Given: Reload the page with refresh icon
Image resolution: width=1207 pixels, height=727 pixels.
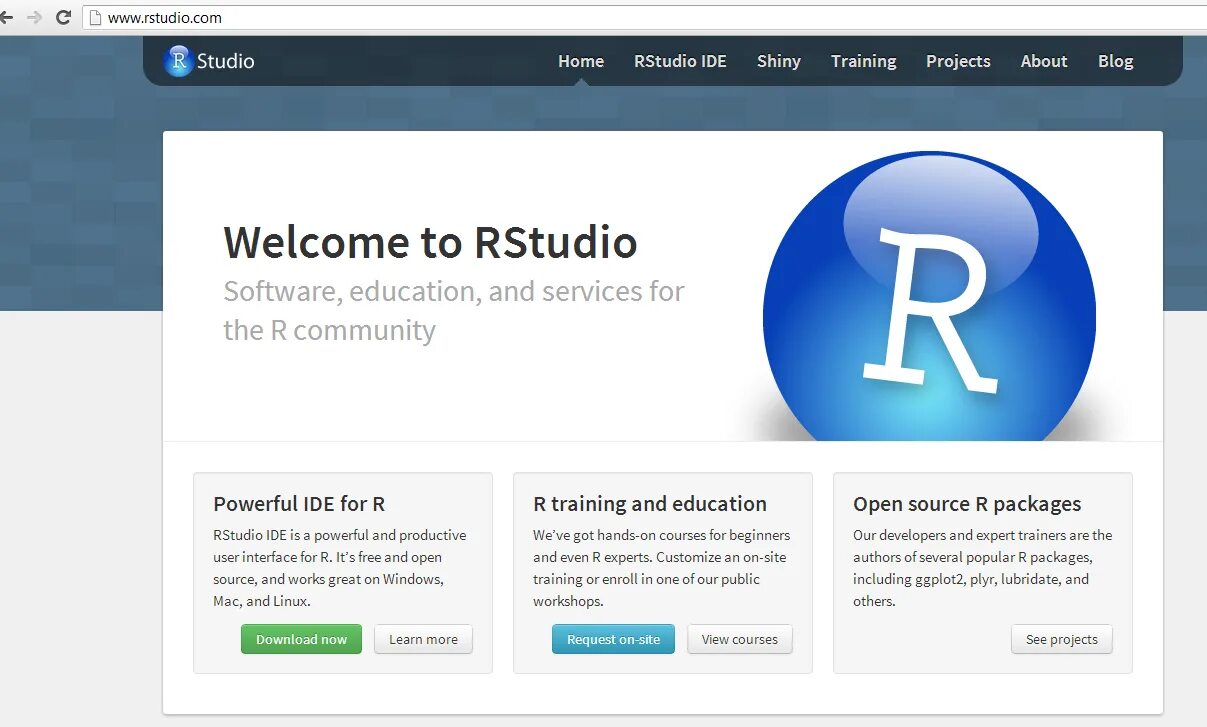Looking at the screenshot, I should pos(64,17).
